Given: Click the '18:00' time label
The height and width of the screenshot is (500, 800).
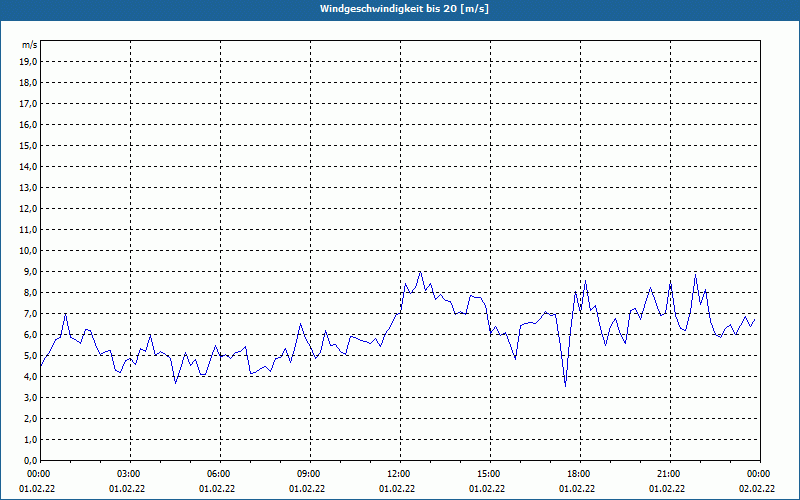Looking at the screenshot, I should click(x=581, y=474).
